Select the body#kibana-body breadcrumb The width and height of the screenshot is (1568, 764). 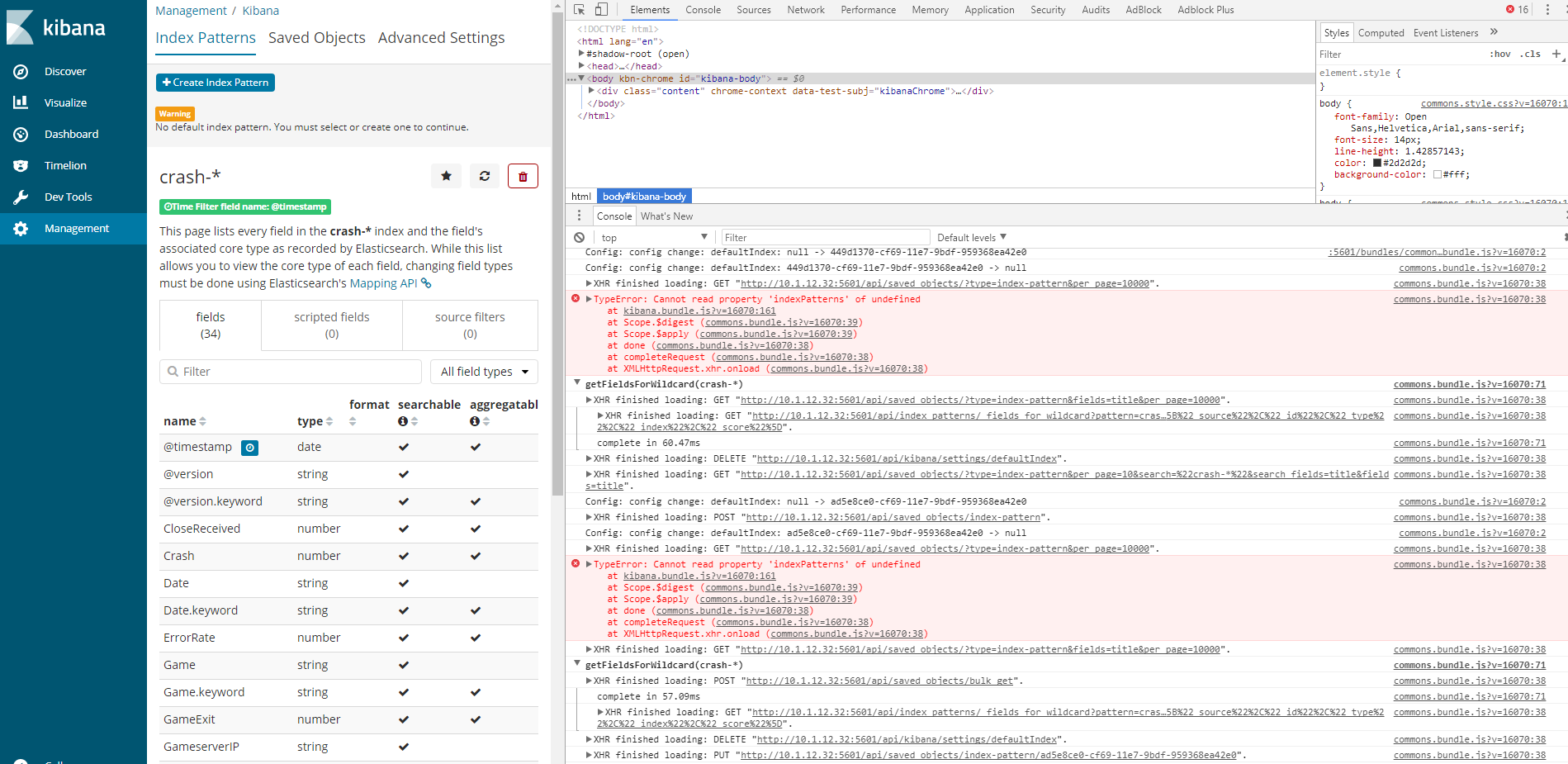(x=644, y=197)
